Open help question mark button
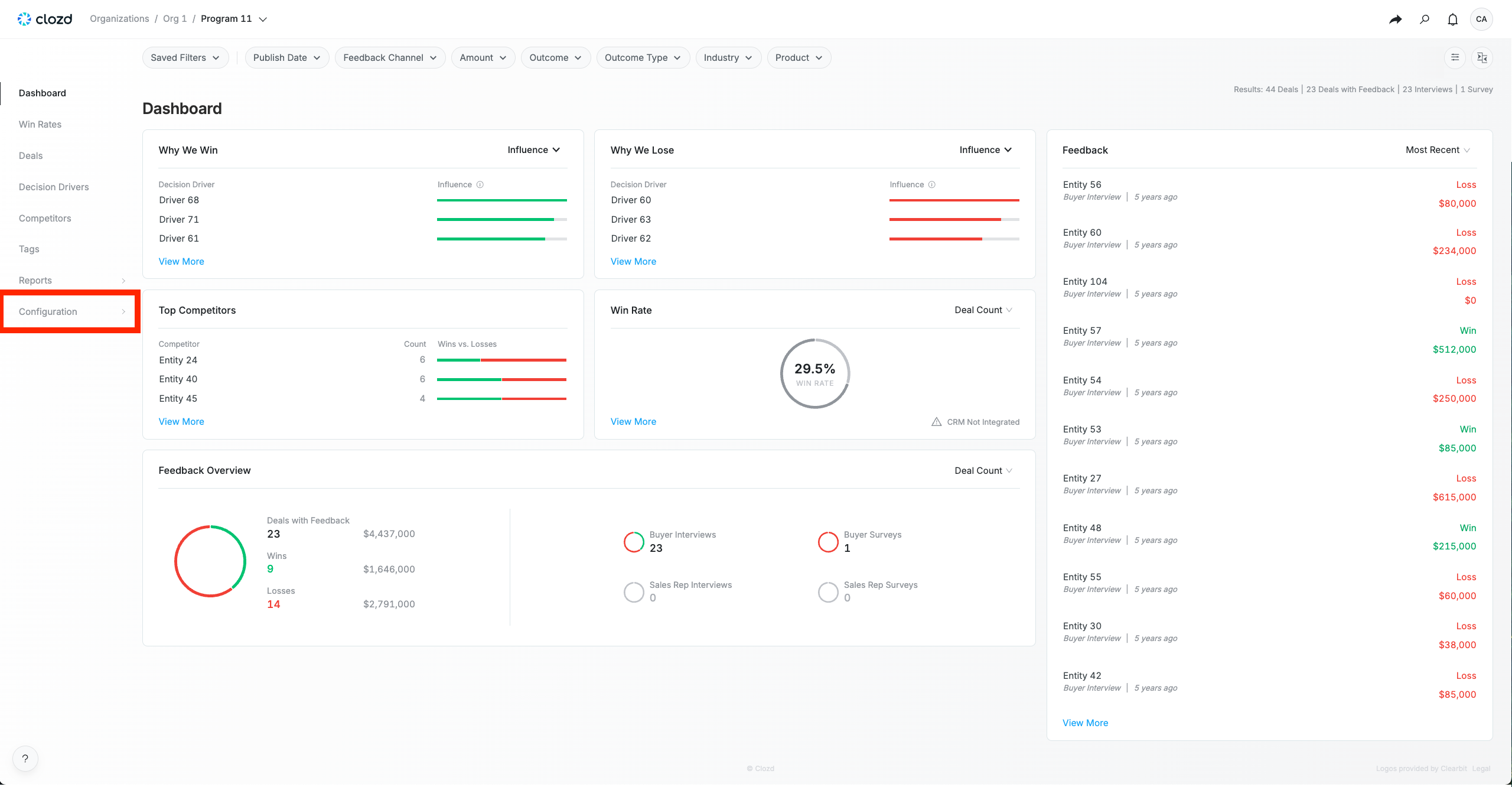Image resolution: width=1512 pixels, height=787 pixels. click(x=25, y=759)
